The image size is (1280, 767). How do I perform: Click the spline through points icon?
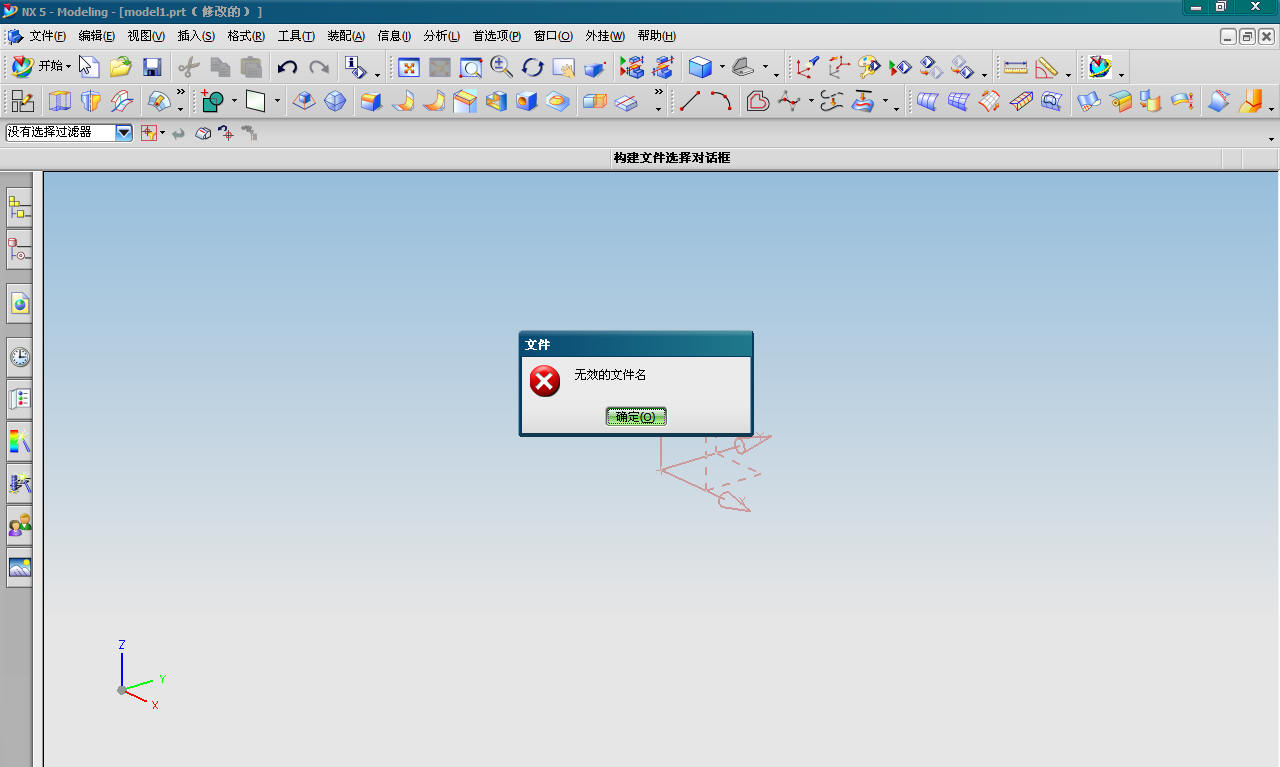790,101
